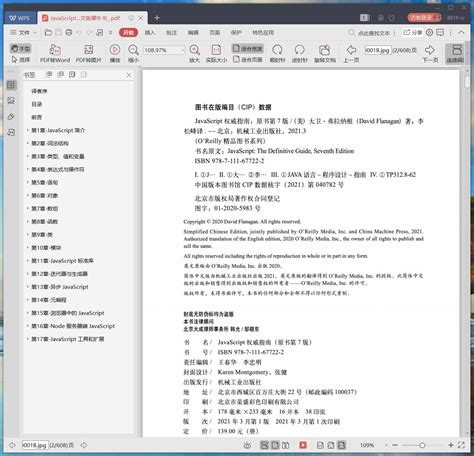Toggle 适合页面 fit page
474x456 pixels.
(x=248, y=60)
